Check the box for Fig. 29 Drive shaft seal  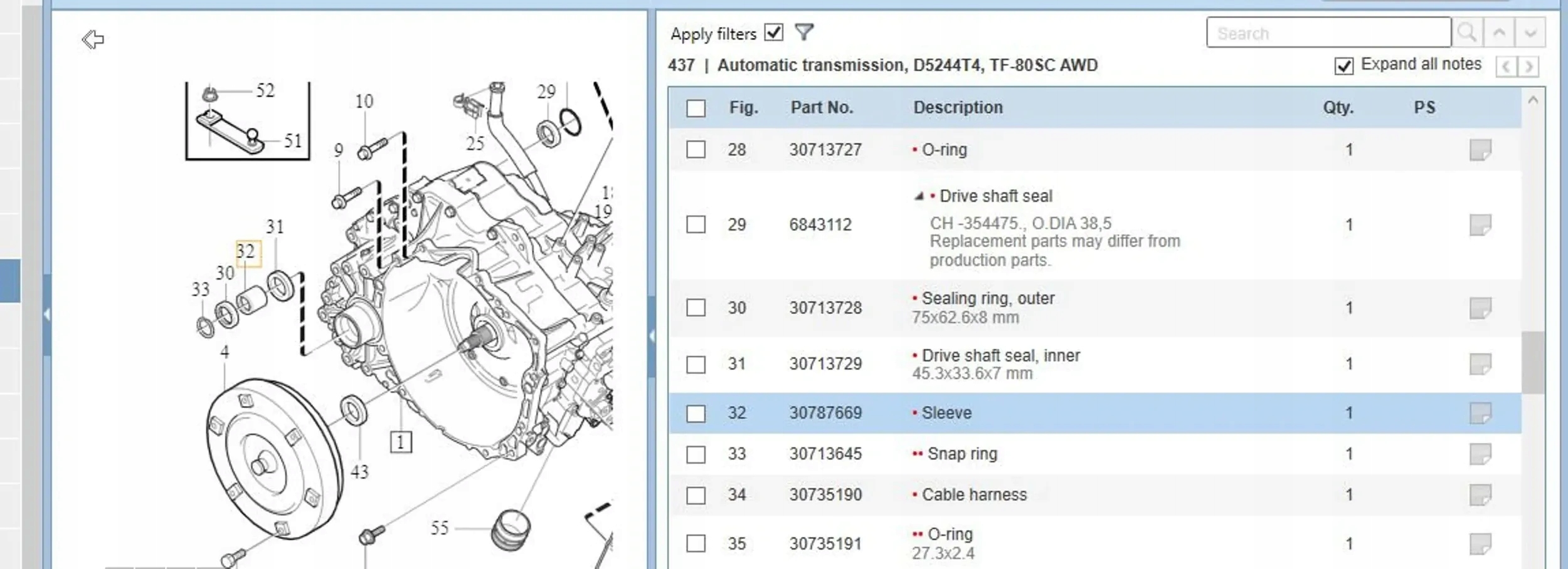coord(696,224)
